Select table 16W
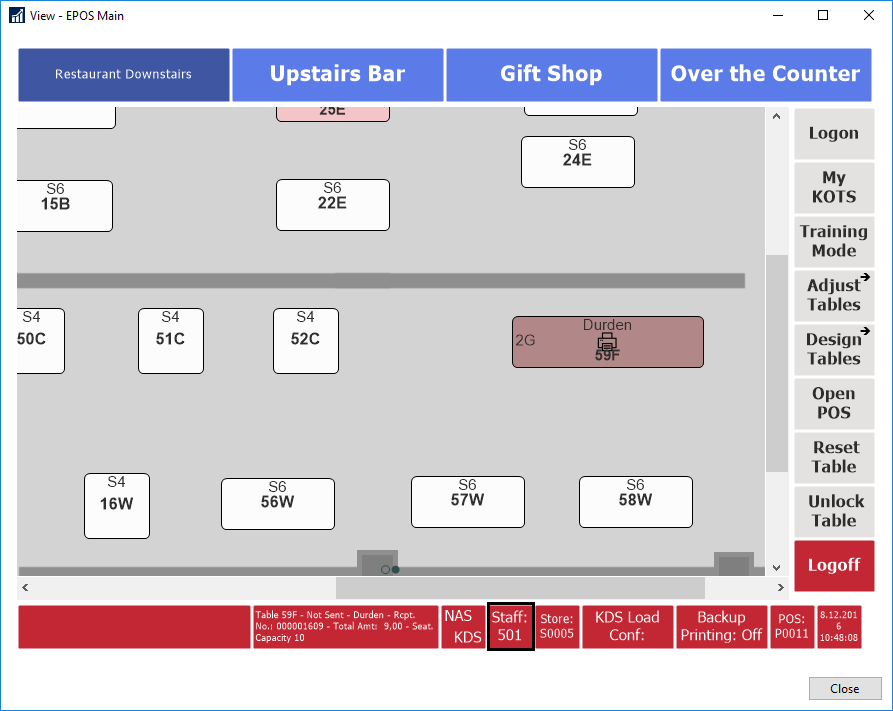The height and width of the screenshot is (711, 893). tap(117, 506)
